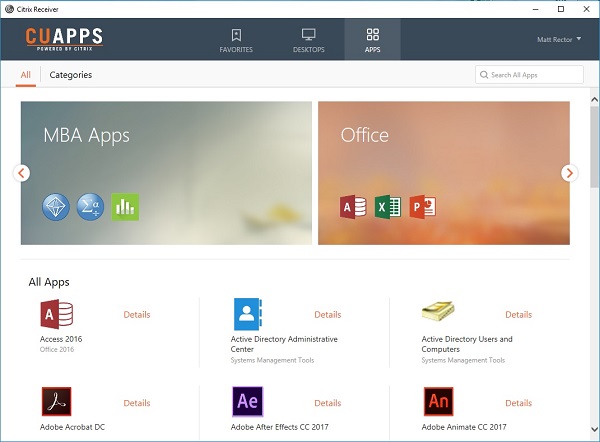Click the Access 2016 app name
The image size is (600, 442).
click(61, 339)
